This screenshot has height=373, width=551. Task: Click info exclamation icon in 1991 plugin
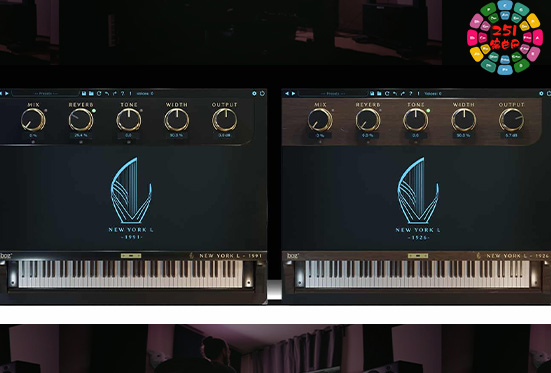[x=130, y=94]
